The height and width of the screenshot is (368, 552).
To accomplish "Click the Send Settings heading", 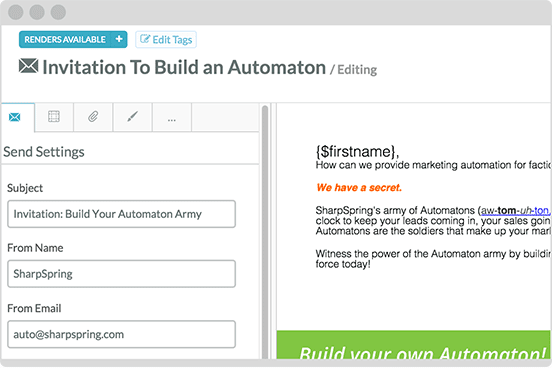I will click(44, 152).
